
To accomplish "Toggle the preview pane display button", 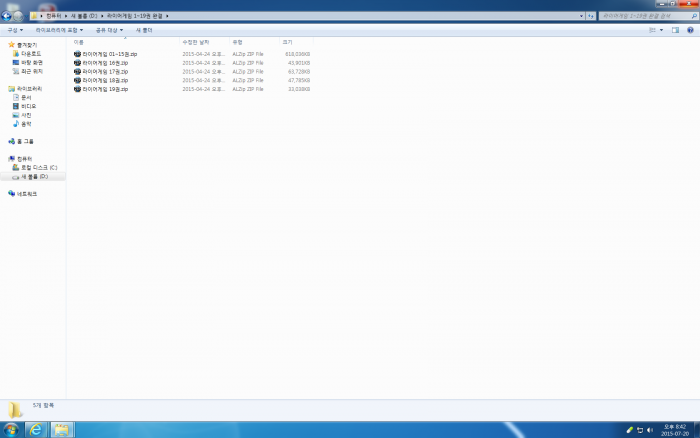I will pos(676,30).
